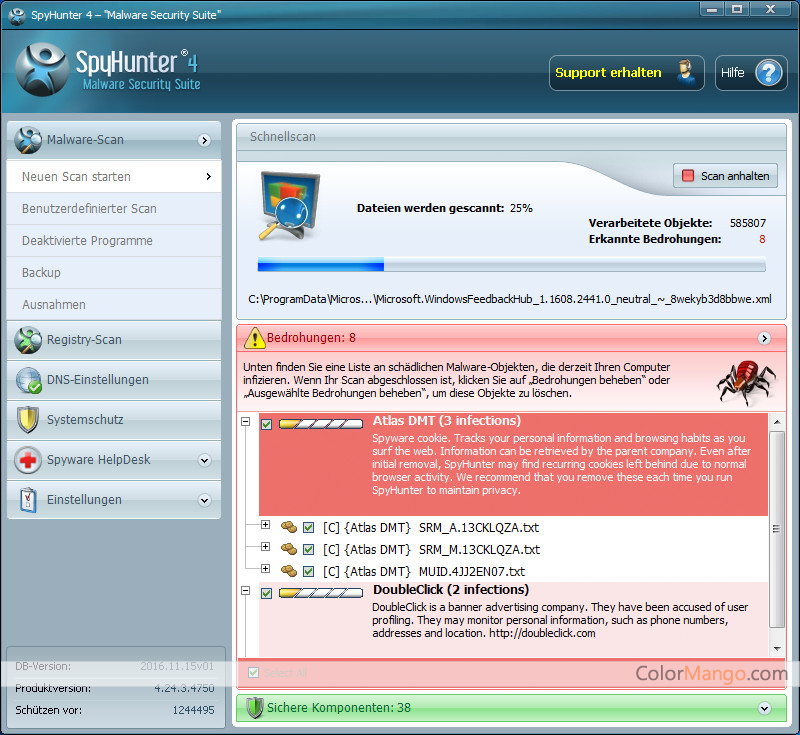Expand the Sichere Komponenten panel chevron

pyautogui.click(x=764, y=708)
